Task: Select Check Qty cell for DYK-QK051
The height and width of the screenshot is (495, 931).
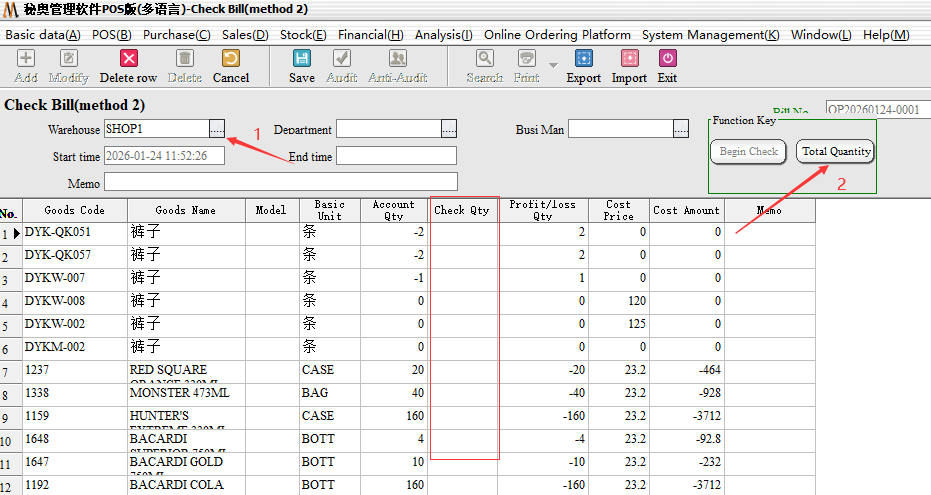Action: (x=463, y=233)
